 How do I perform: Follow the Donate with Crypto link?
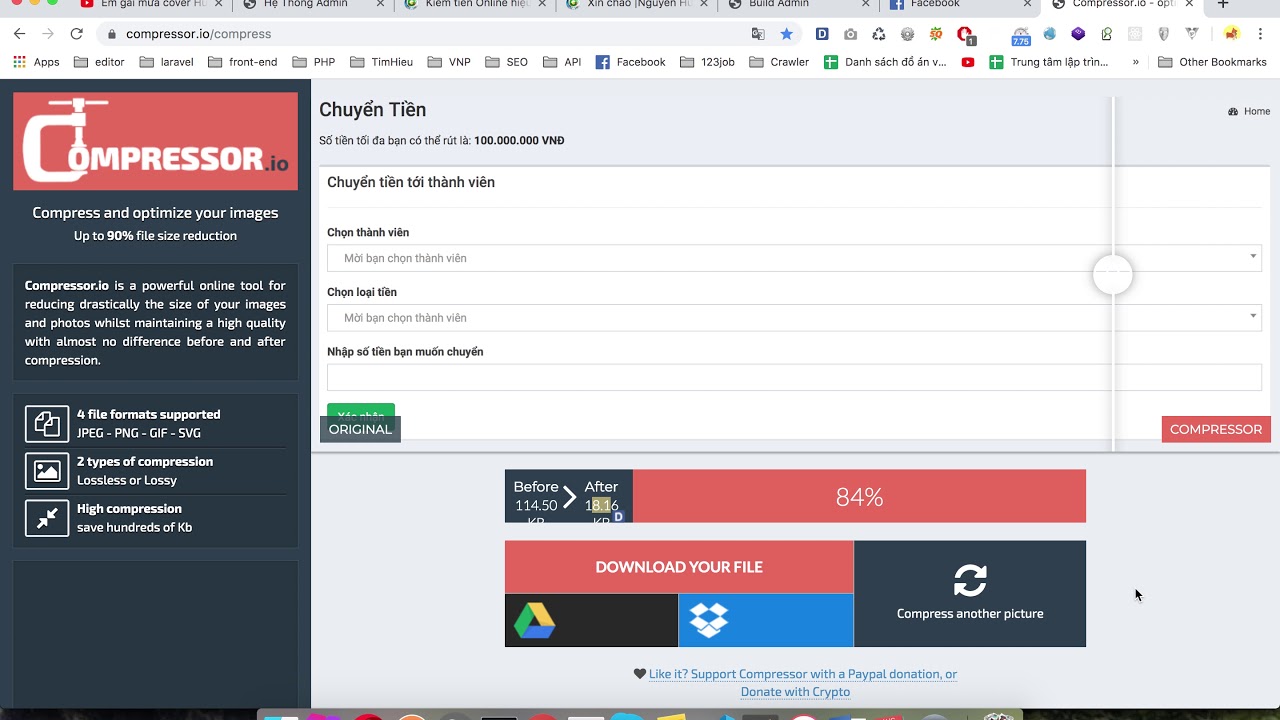(x=795, y=692)
